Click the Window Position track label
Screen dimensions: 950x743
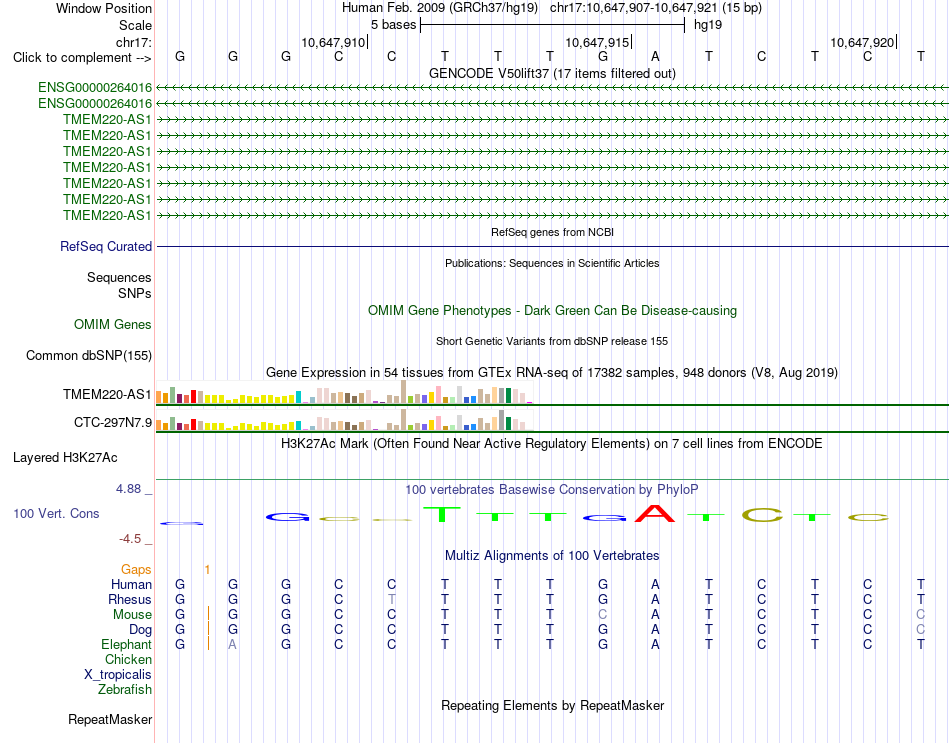pos(104,8)
